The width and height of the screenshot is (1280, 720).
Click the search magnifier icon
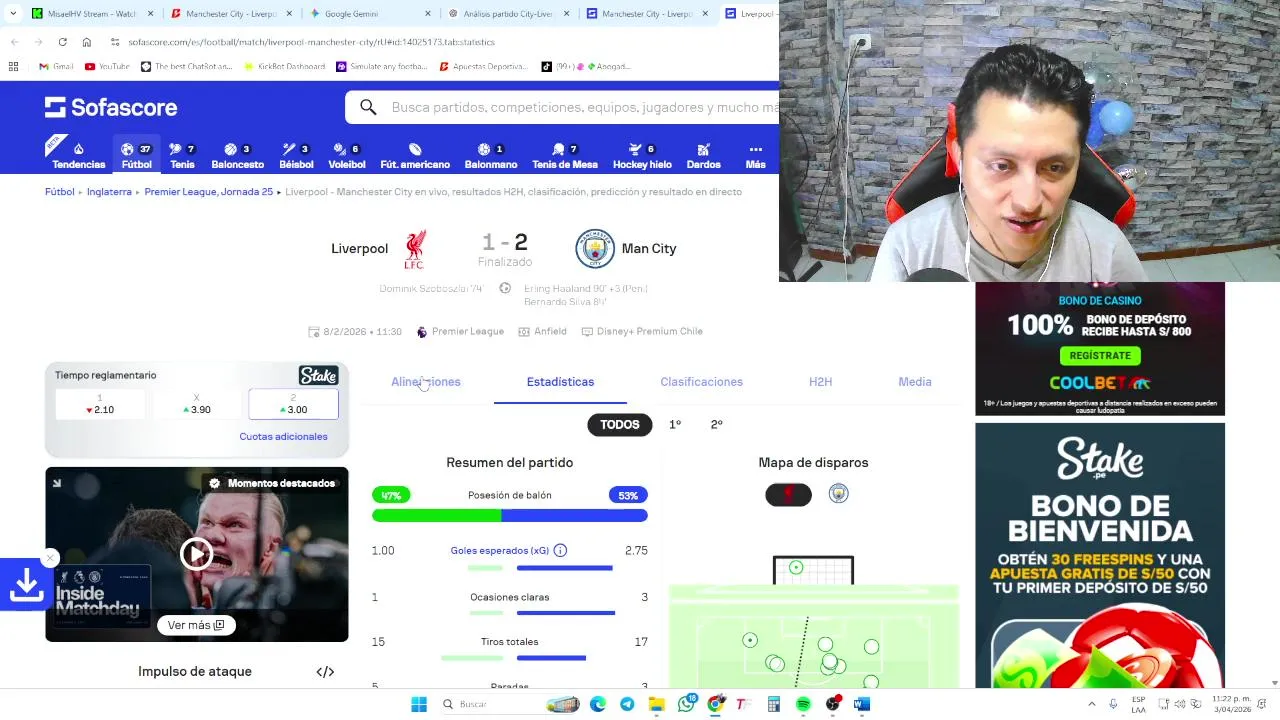(368, 107)
